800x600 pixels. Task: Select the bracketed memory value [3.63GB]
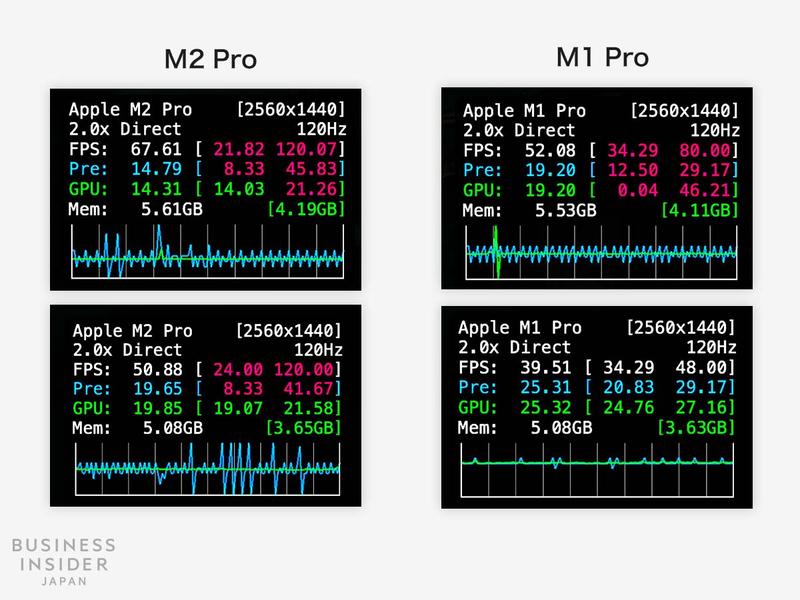tap(696, 427)
